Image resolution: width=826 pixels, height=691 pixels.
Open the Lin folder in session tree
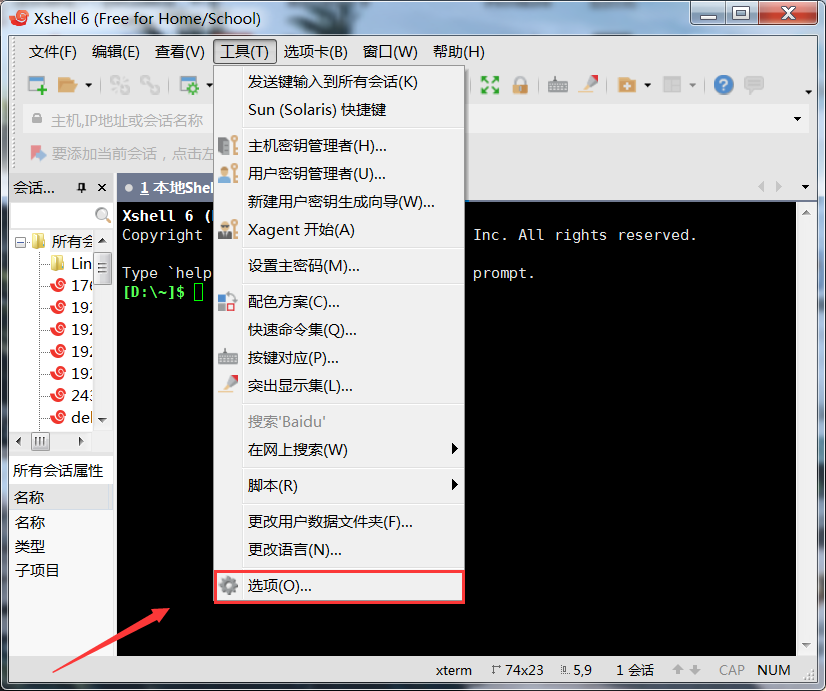71,263
